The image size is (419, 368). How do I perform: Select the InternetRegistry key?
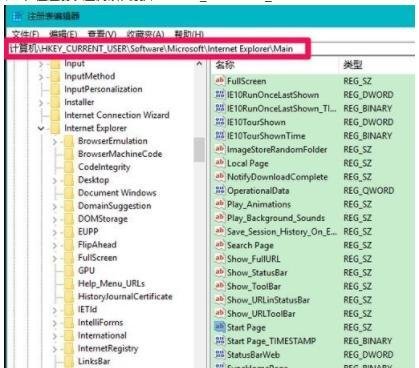click(x=108, y=348)
